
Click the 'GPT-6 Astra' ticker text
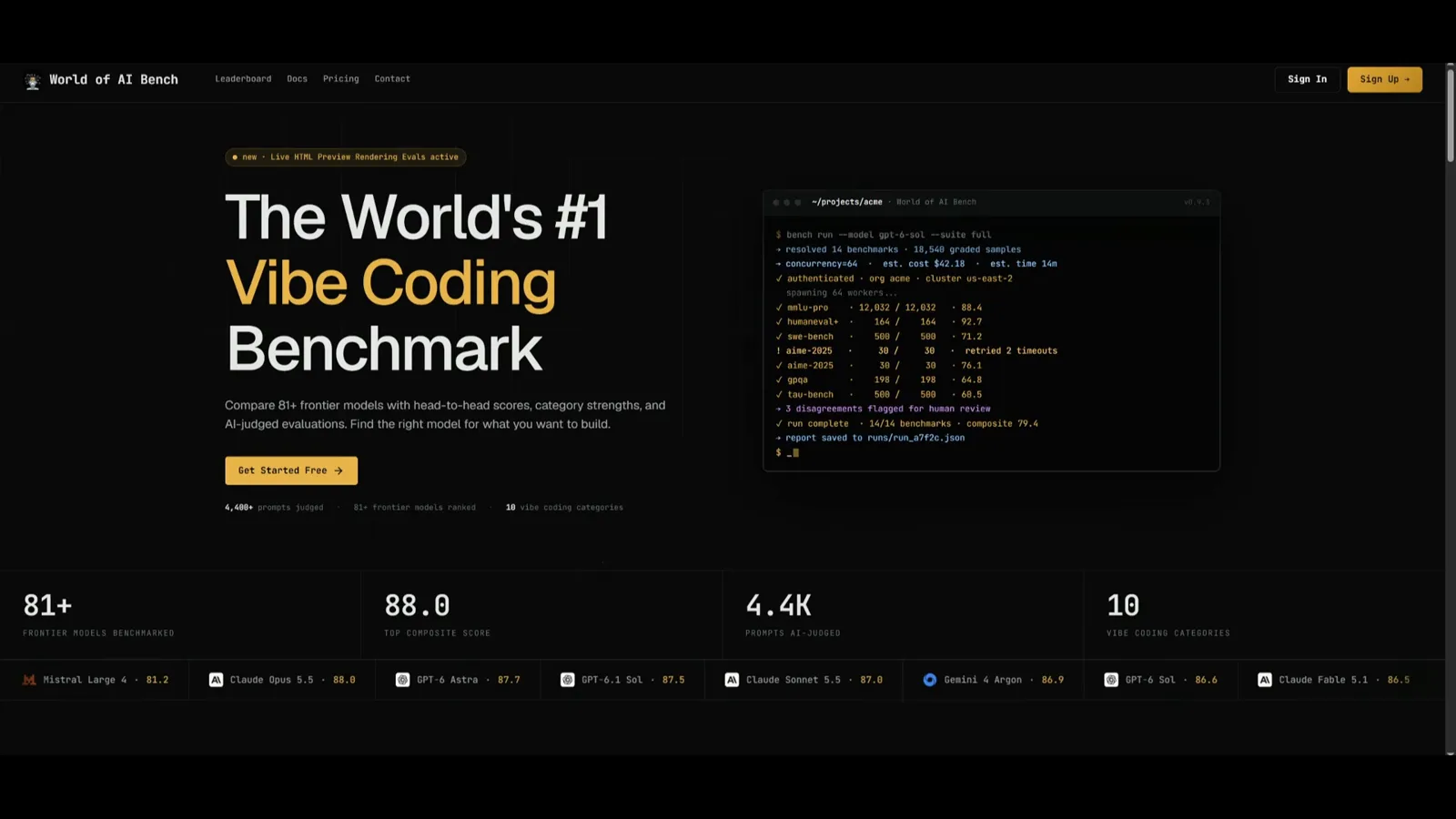pos(447,680)
